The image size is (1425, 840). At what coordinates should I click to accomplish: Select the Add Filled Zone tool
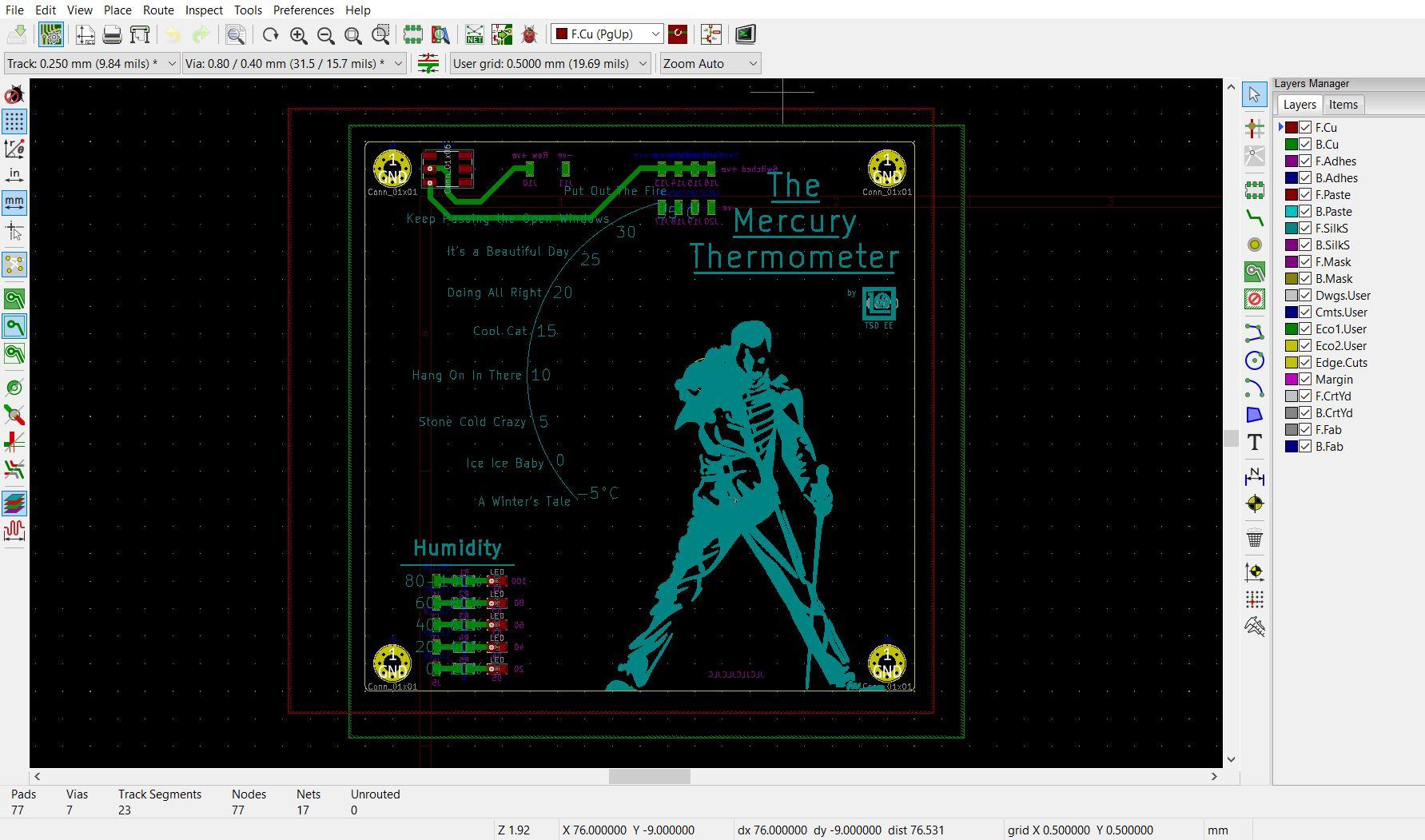(x=1255, y=272)
